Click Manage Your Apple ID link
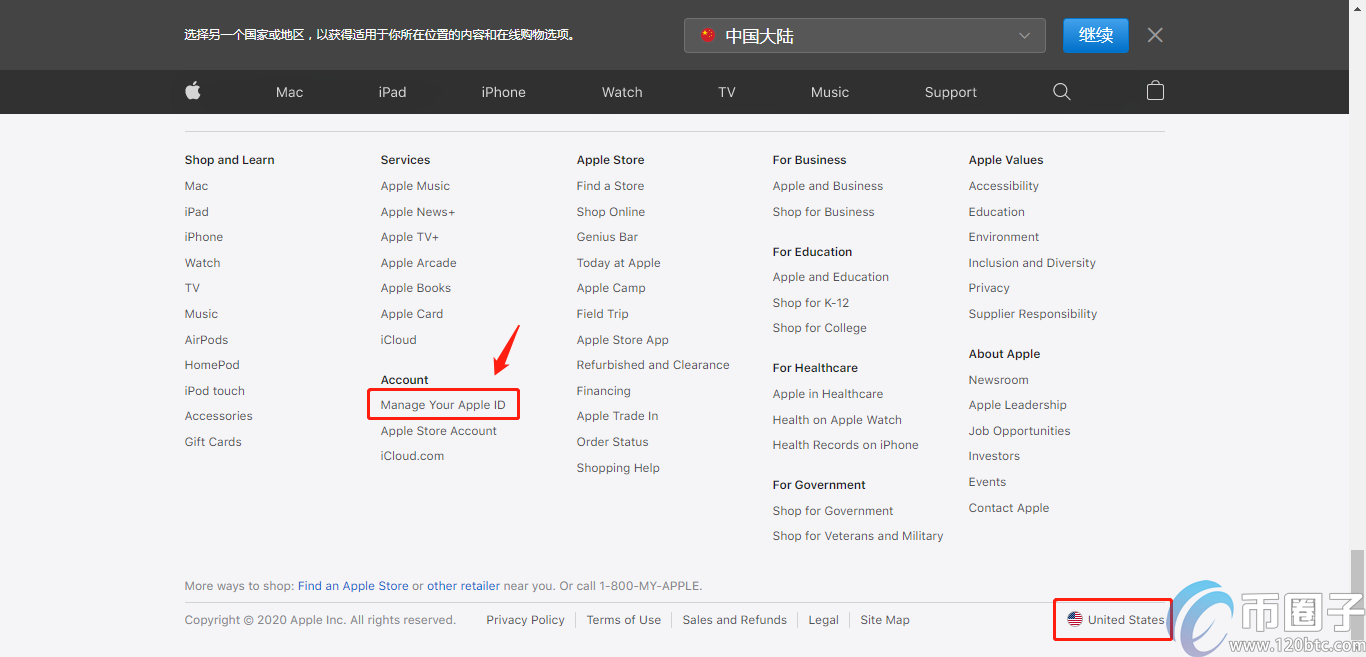Screen dimensions: 1366x657 (x=443, y=405)
